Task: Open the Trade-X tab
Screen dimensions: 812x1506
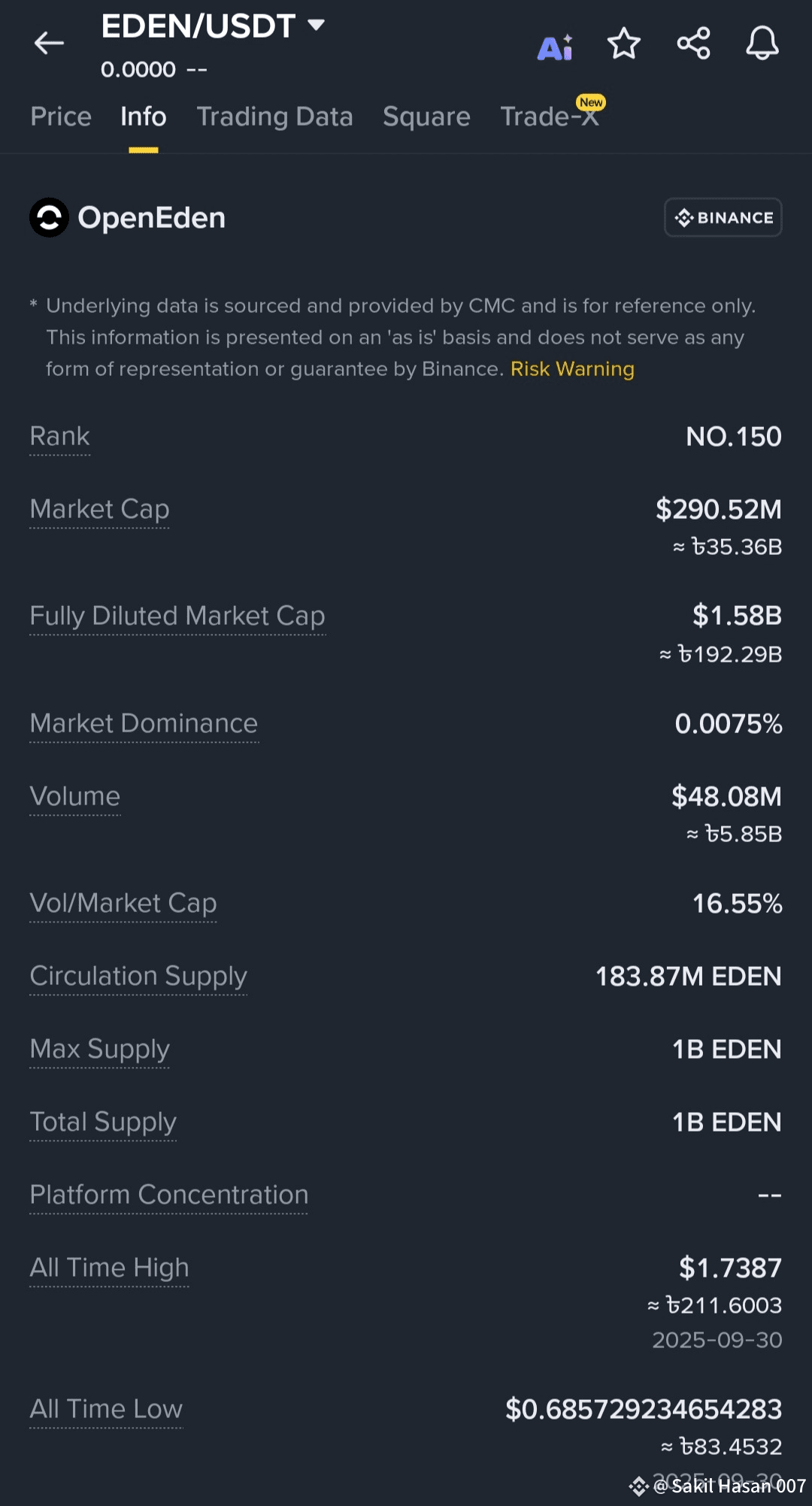Action: (x=550, y=117)
